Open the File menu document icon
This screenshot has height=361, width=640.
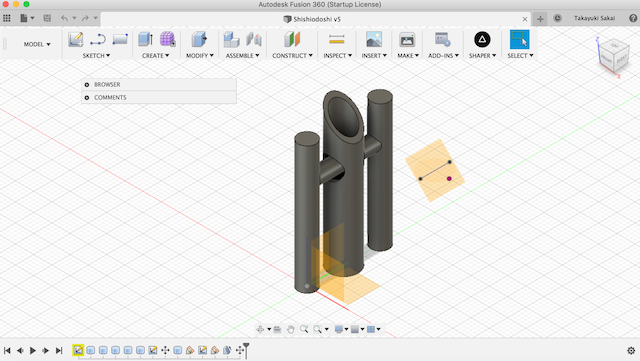click(24, 18)
